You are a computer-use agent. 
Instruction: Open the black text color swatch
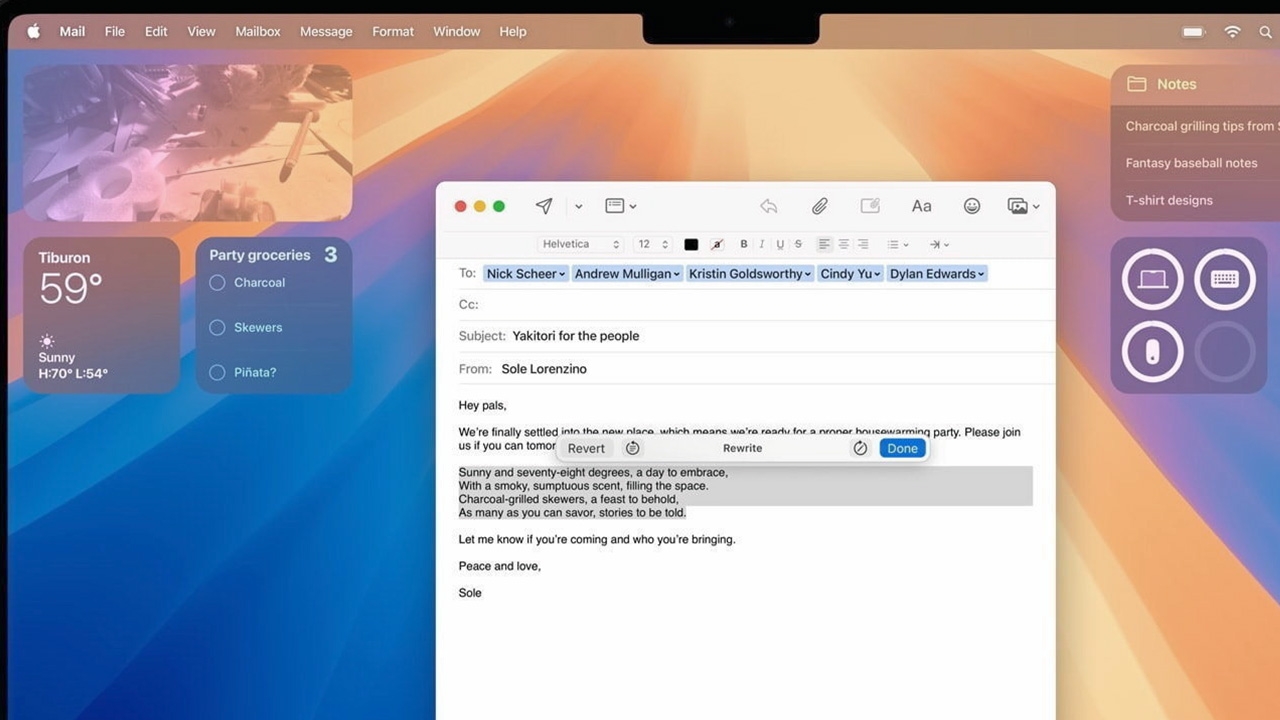point(691,244)
